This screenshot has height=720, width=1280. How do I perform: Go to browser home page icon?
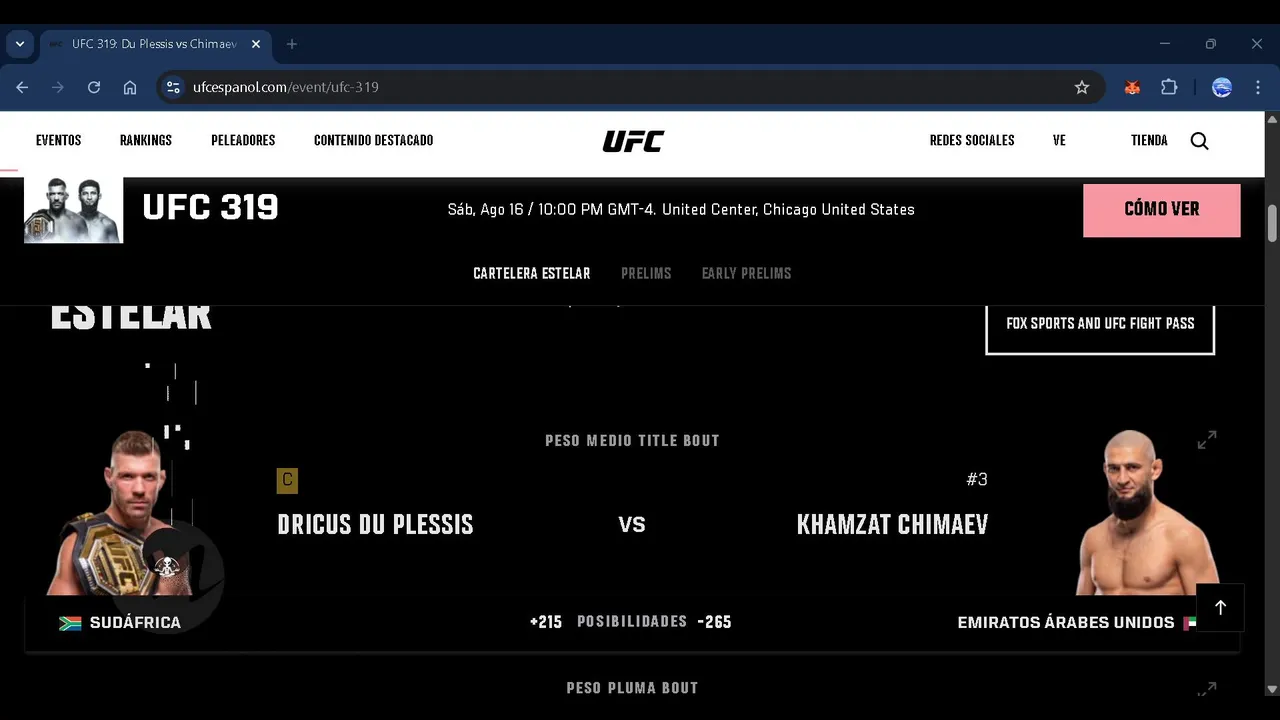coord(130,87)
